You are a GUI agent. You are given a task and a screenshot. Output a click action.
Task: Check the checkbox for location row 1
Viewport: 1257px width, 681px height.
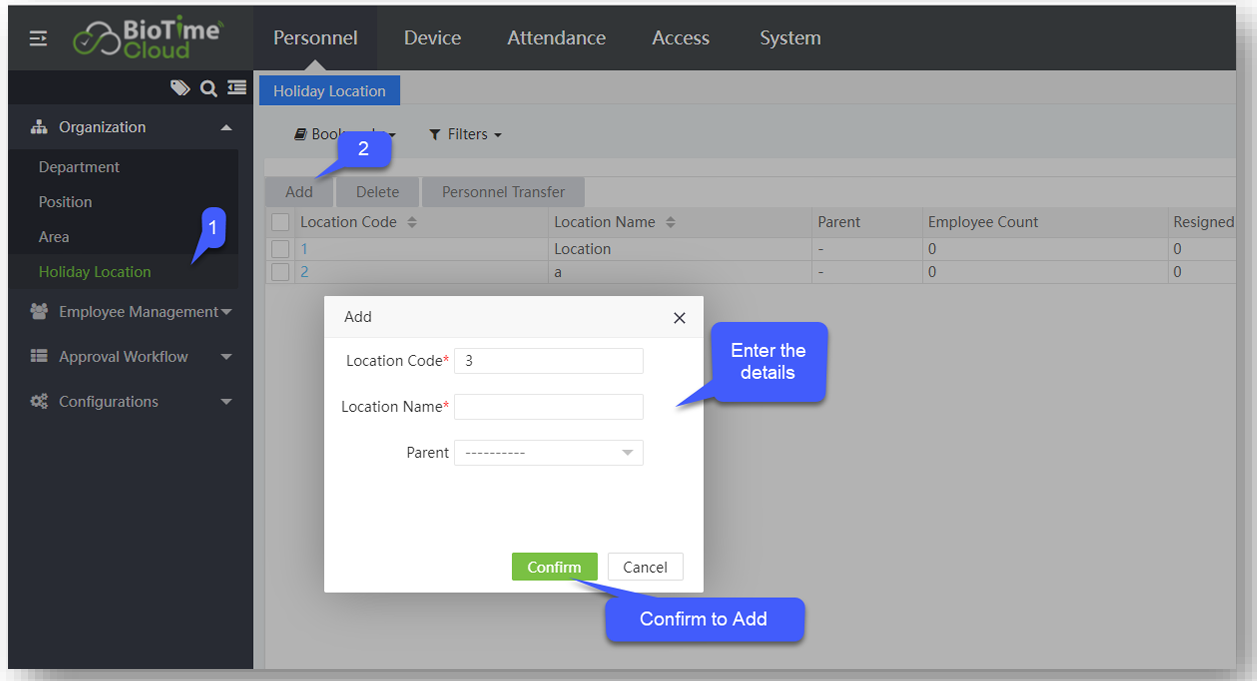pos(281,249)
